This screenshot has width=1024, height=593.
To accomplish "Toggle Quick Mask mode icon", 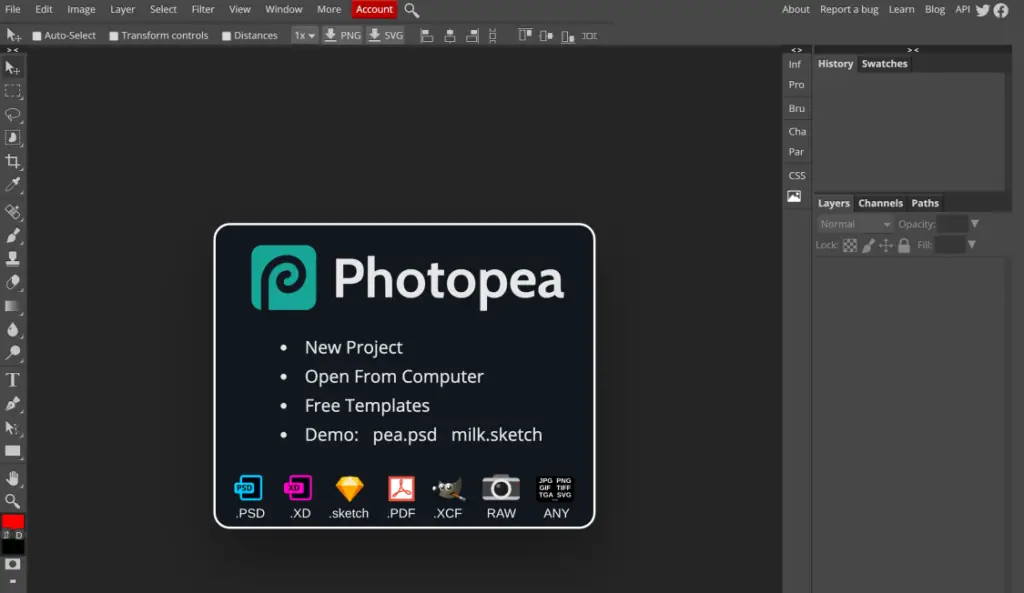I will click(12, 564).
